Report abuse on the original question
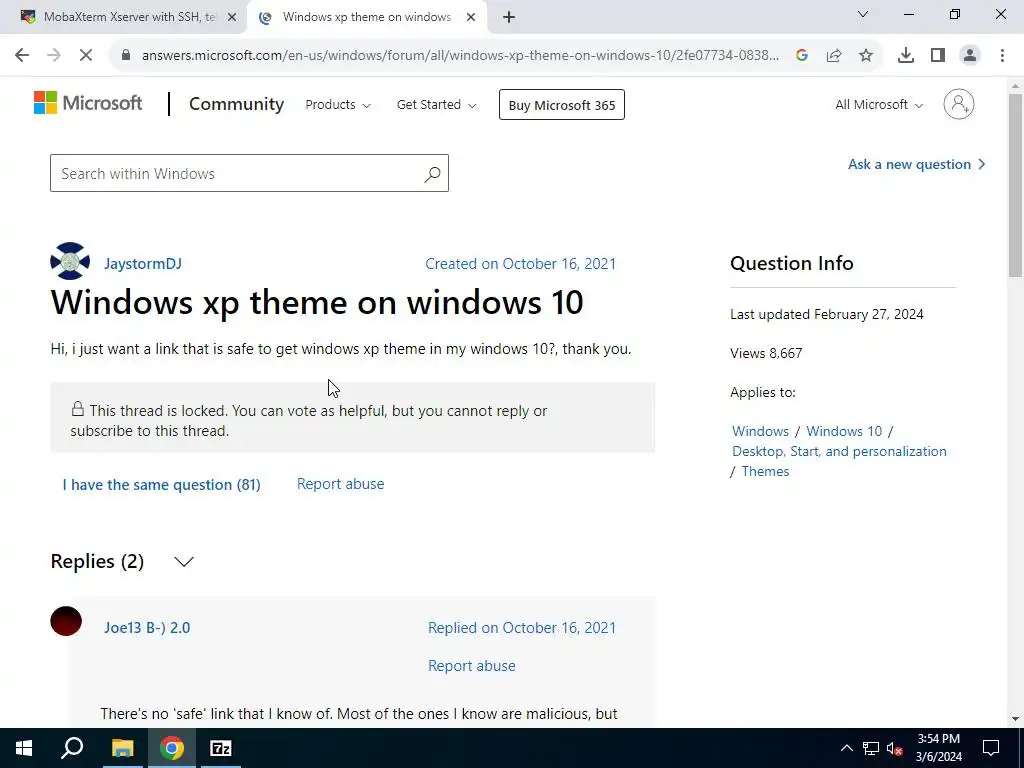 coord(340,484)
